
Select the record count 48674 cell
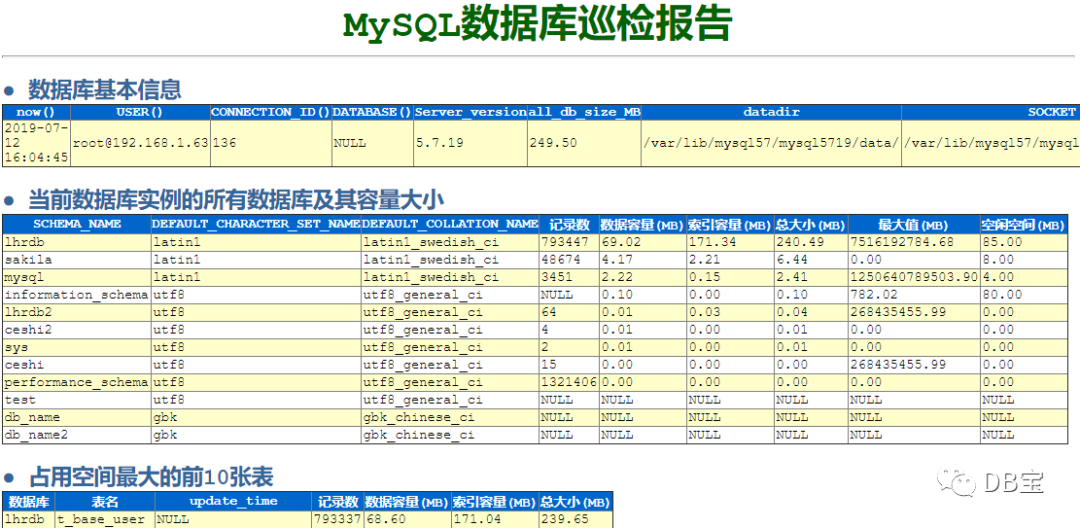click(x=569, y=260)
